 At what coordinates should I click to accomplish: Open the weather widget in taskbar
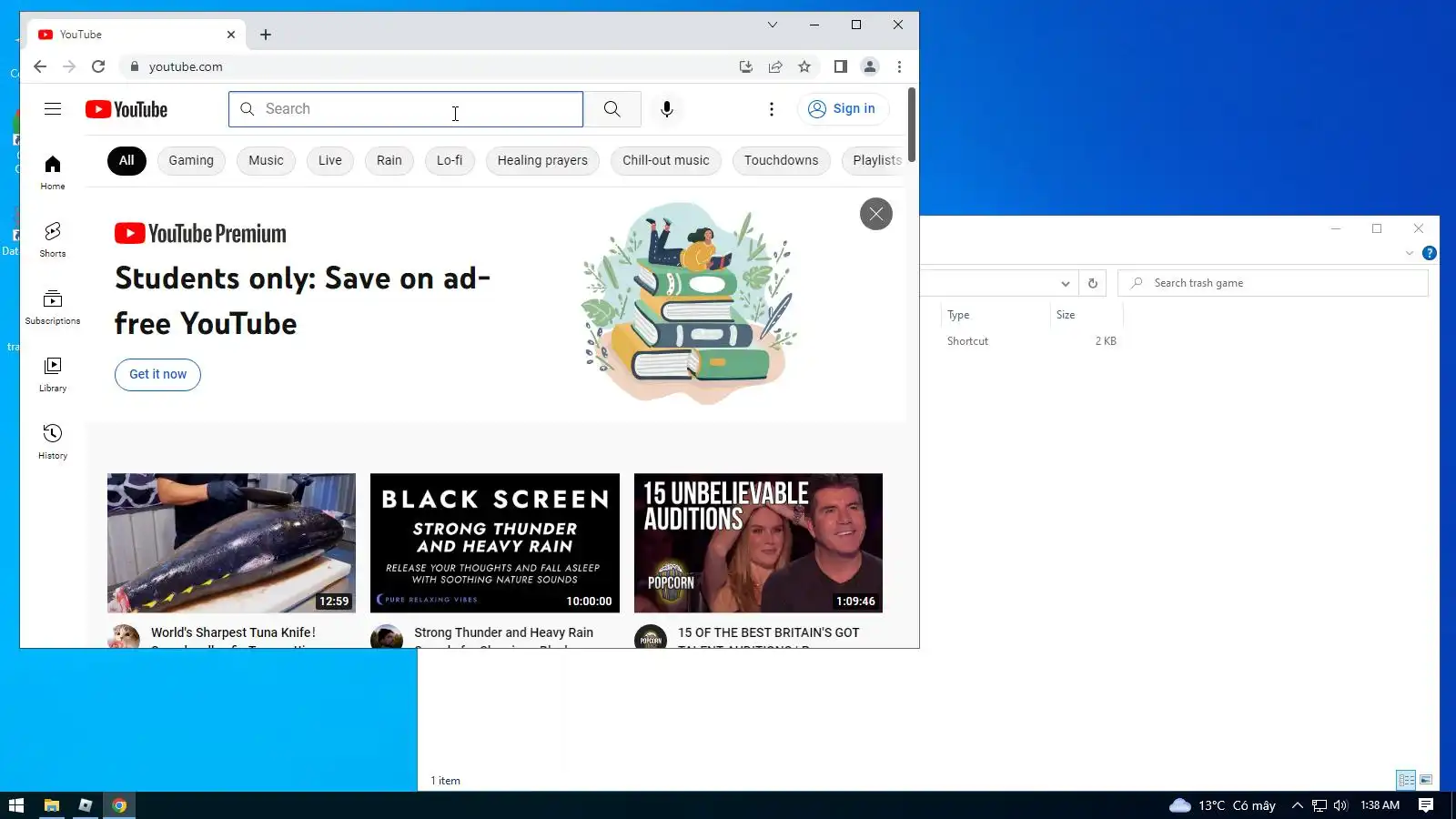(1222, 805)
